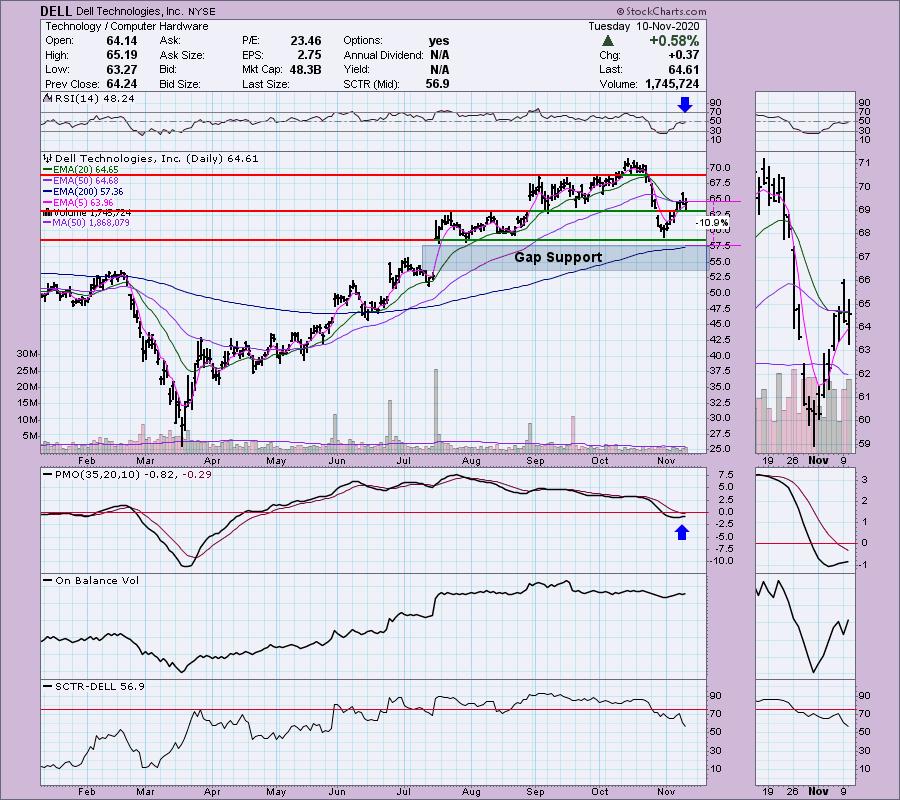Image resolution: width=900 pixels, height=800 pixels.
Task: Click the Ask Size label
Action: [x=182, y=55]
